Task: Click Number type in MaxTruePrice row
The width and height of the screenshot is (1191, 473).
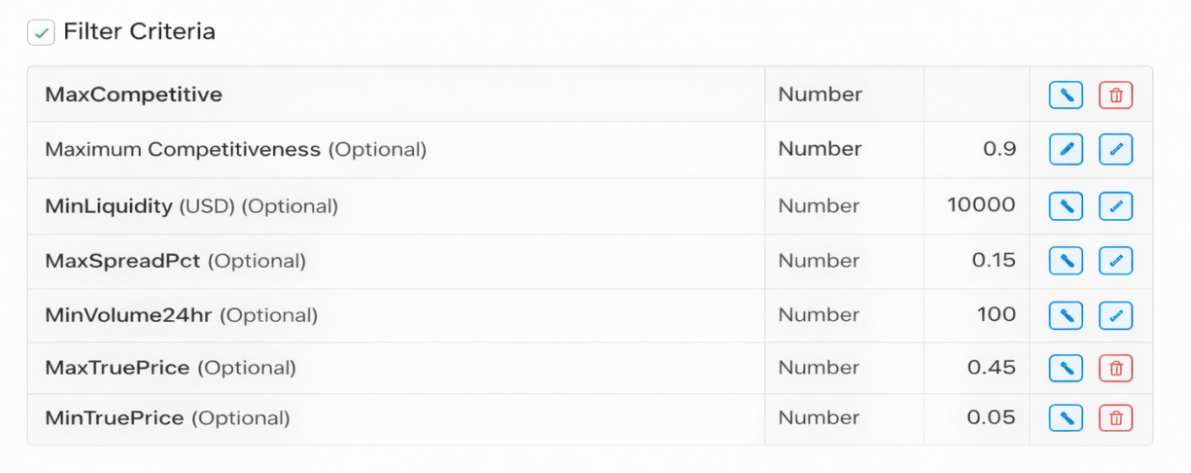Action: (820, 368)
